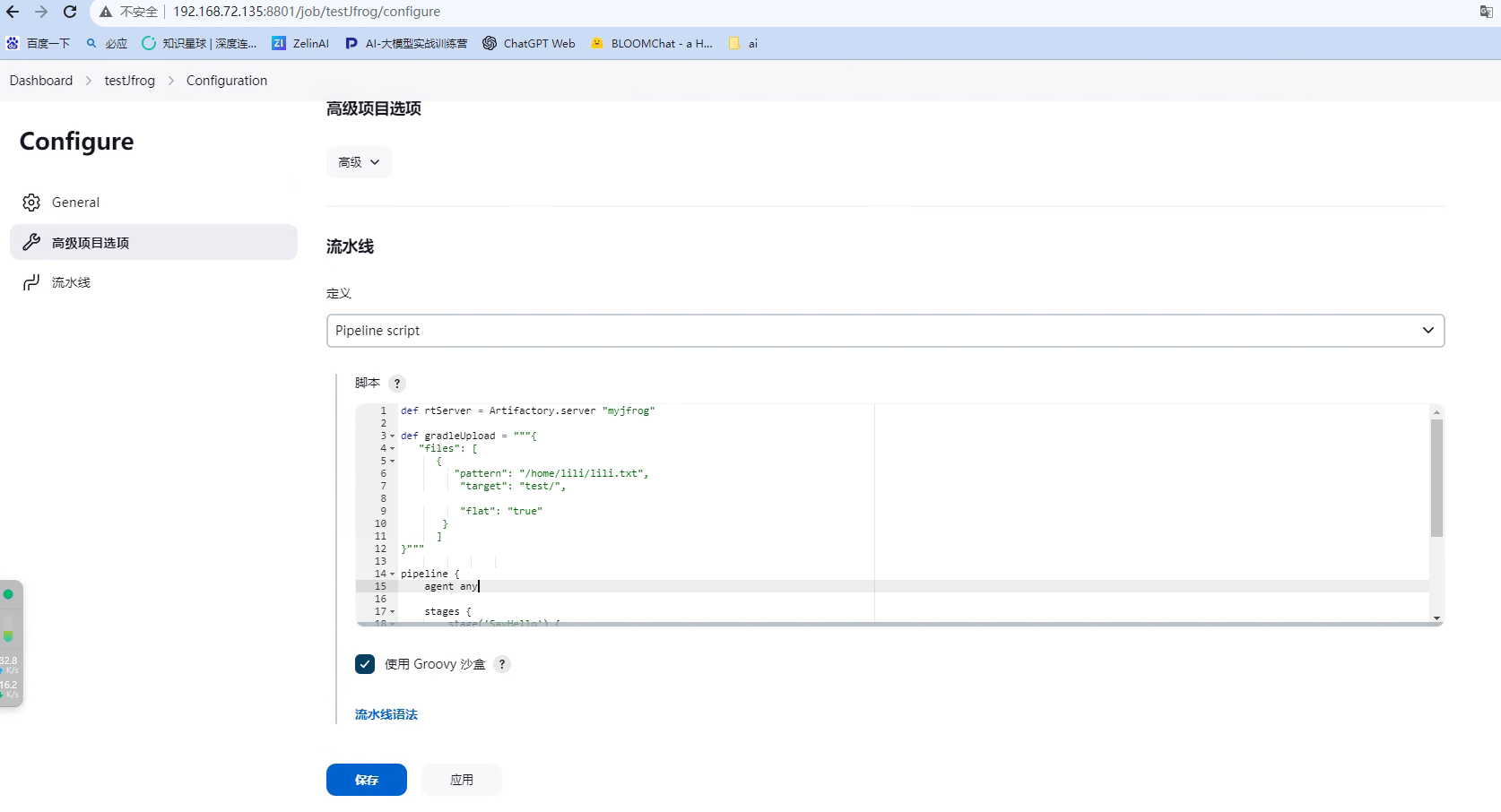The height and width of the screenshot is (812, 1501).
Task: Reload the page with the refresh icon
Action: [70, 12]
